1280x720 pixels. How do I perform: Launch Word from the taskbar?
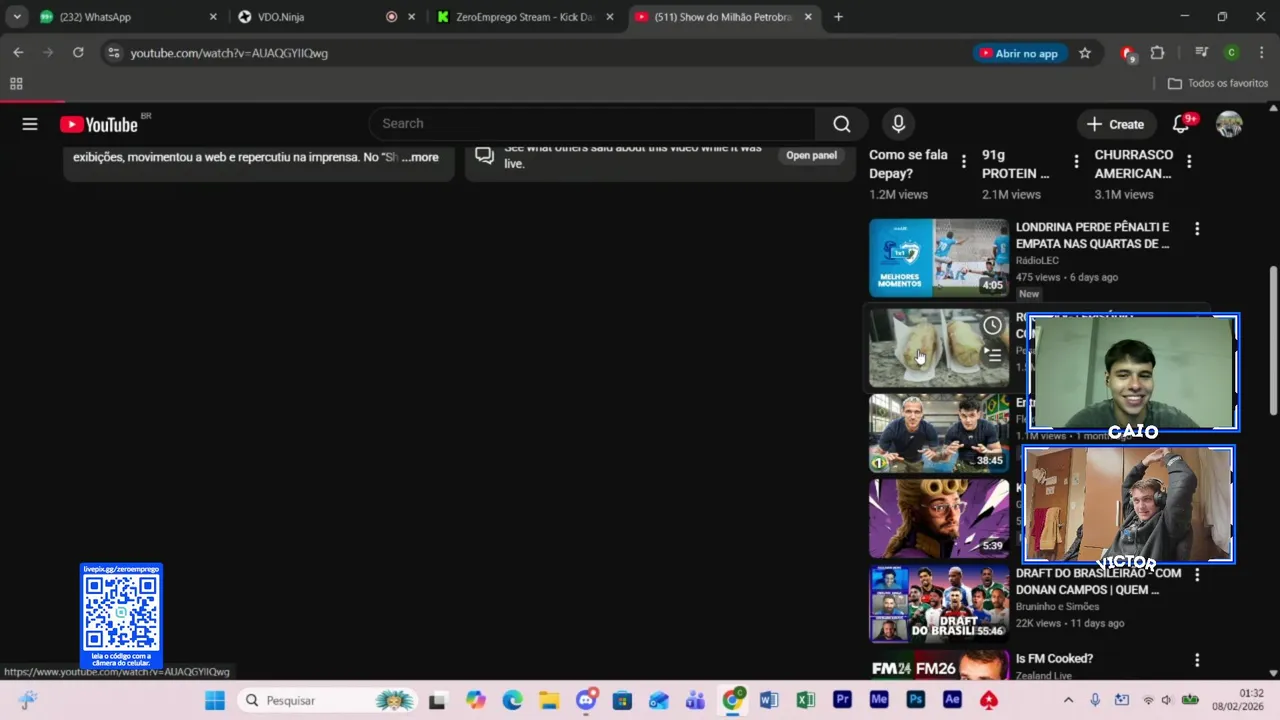pyautogui.click(x=769, y=700)
